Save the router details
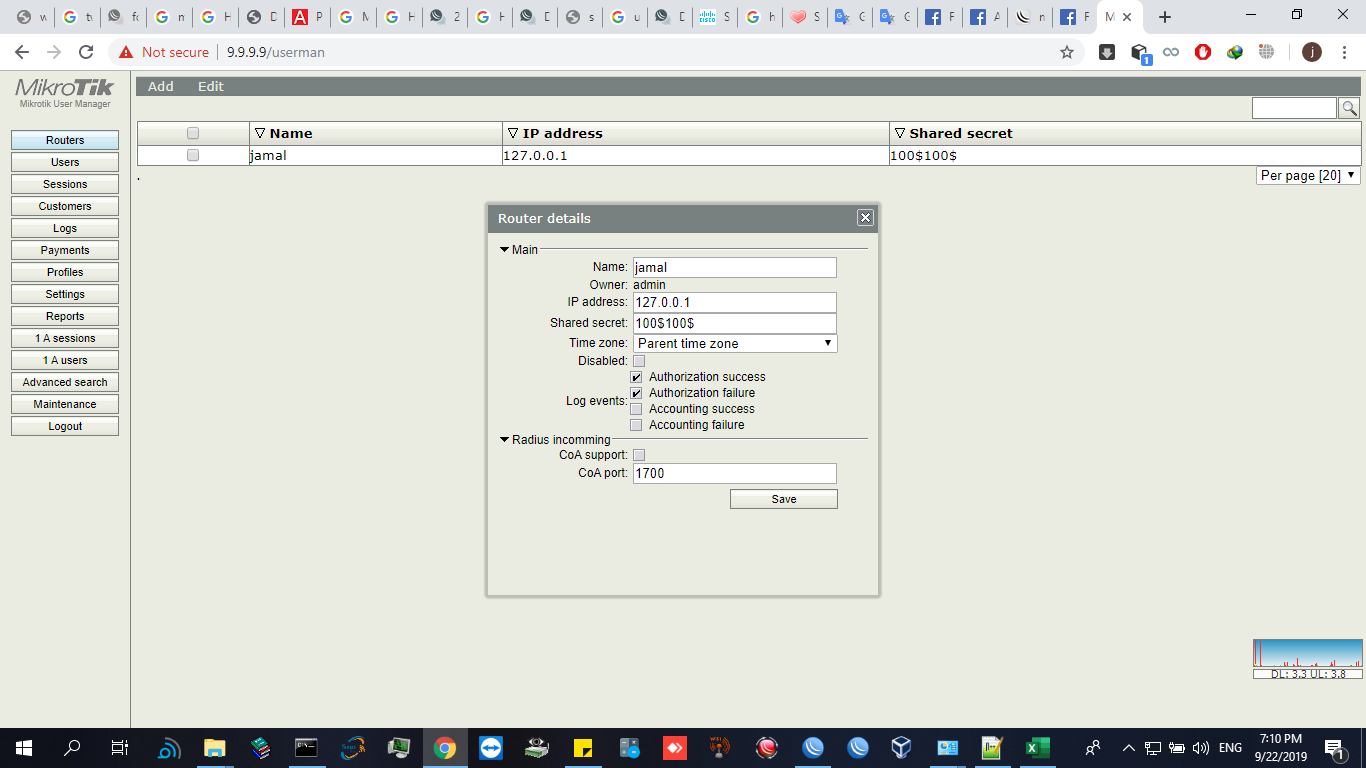 point(784,499)
